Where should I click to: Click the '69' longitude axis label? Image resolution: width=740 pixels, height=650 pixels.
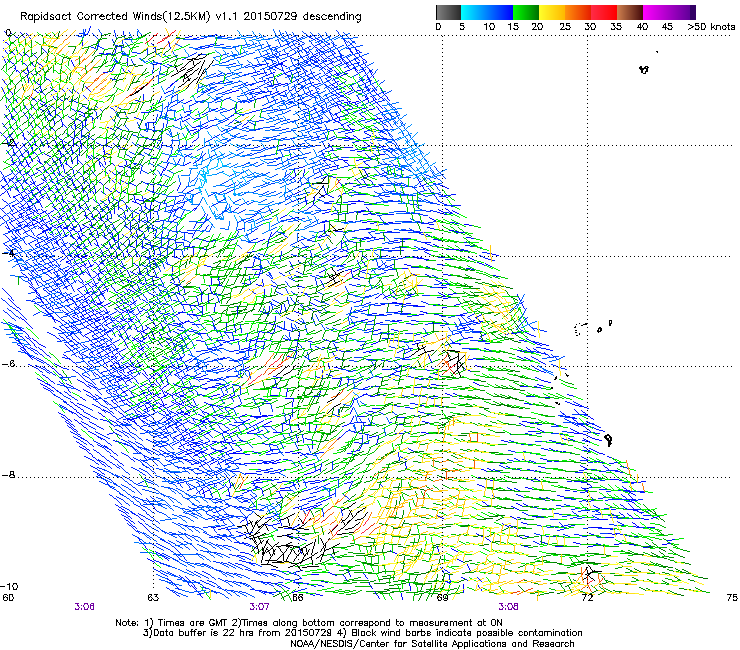[442, 598]
